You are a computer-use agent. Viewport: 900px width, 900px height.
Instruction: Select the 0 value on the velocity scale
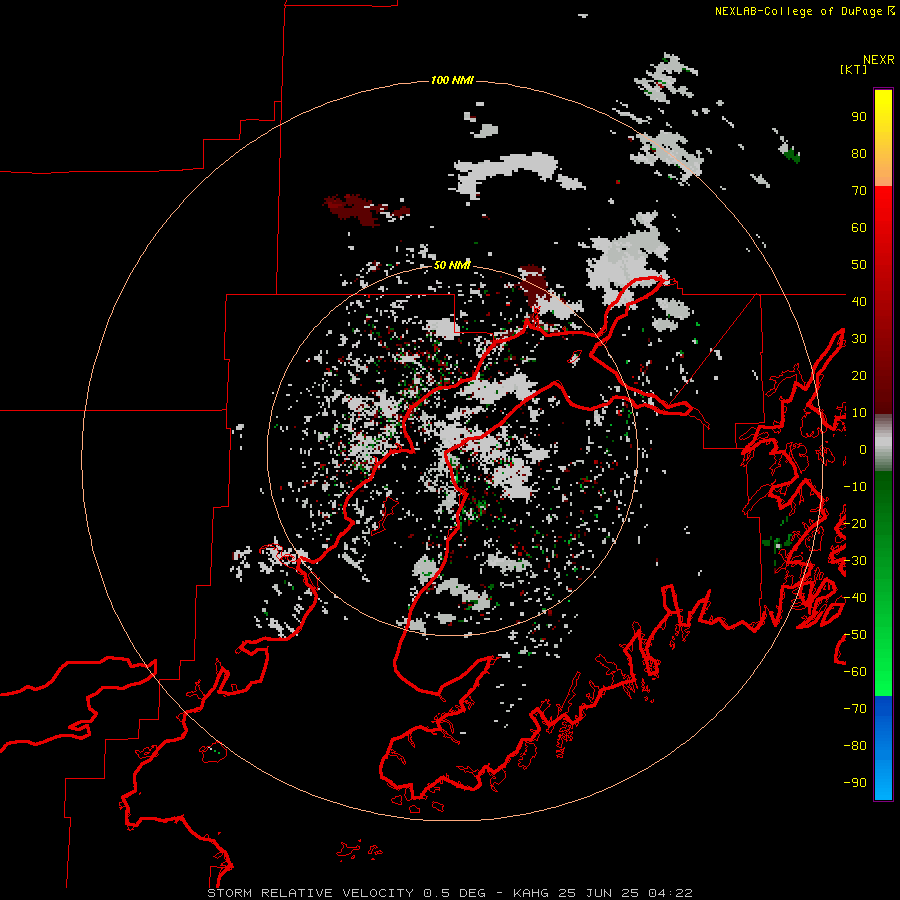tap(863, 449)
